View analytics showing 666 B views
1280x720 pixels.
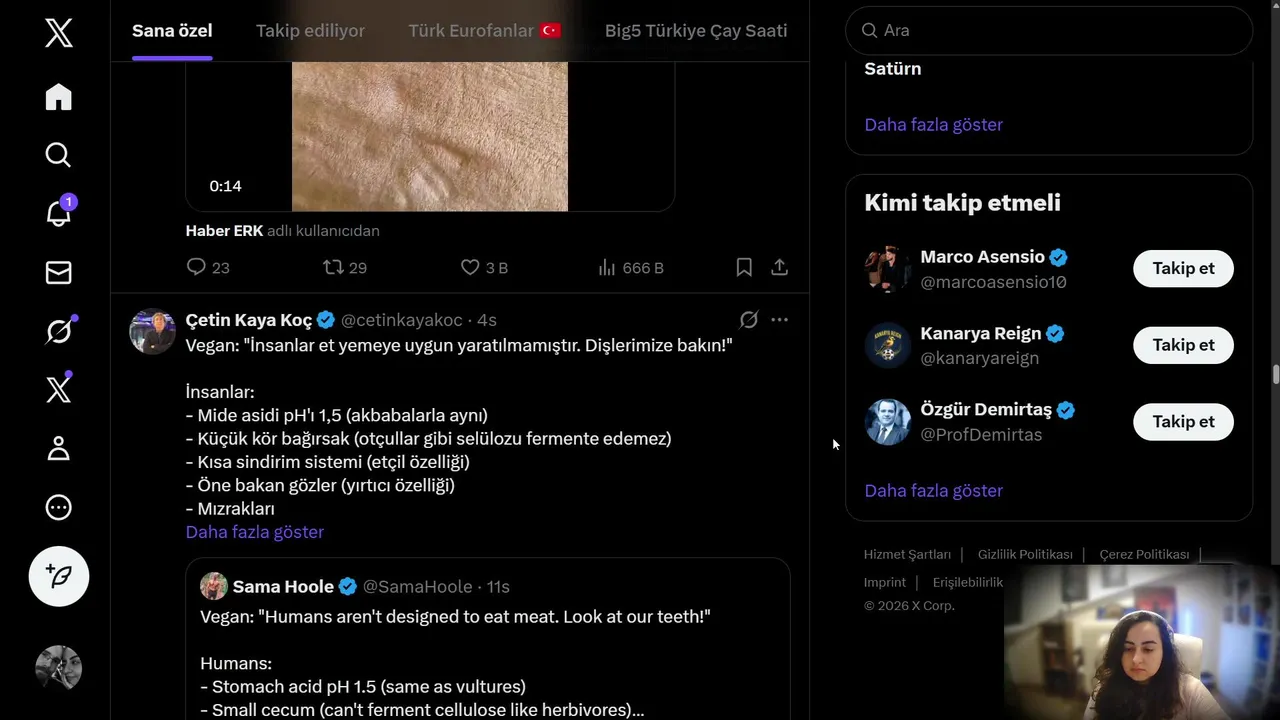pos(630,268)
